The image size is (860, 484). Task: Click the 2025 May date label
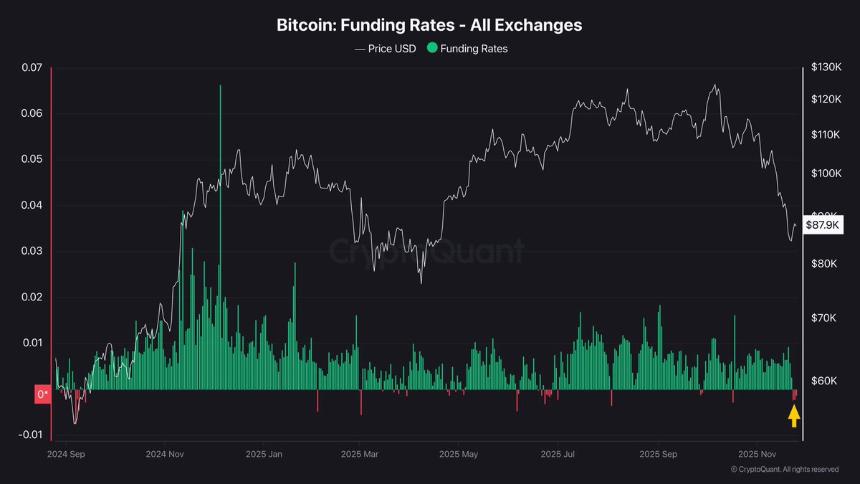[459, 454]
